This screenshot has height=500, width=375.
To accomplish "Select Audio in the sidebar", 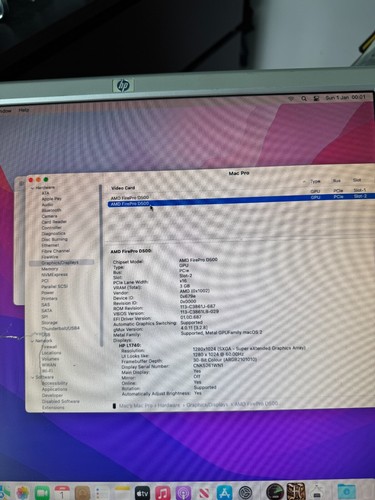I will 47,204.
